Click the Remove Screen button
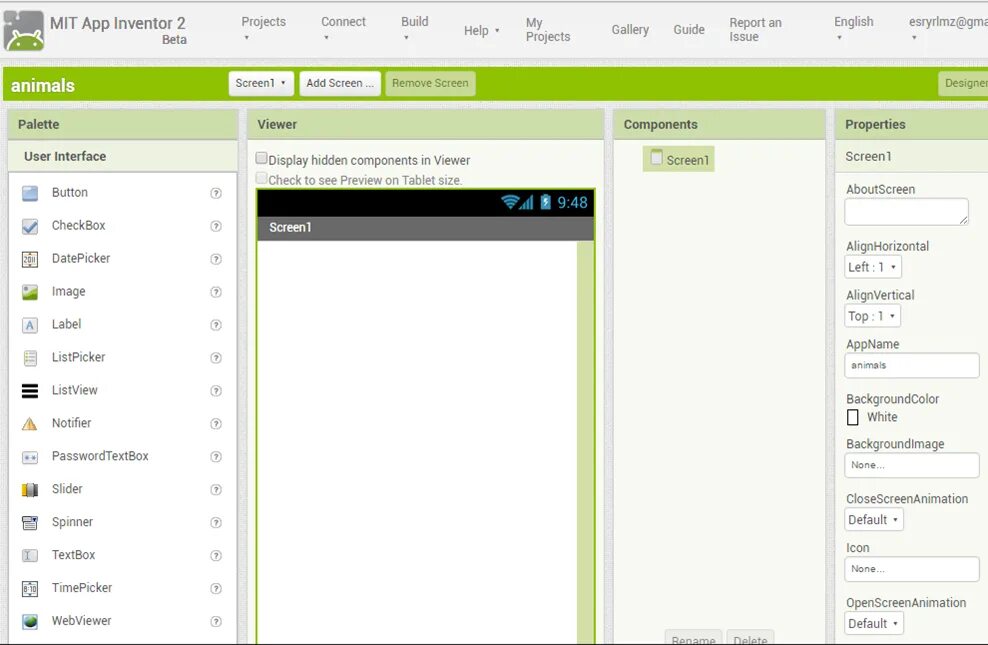988x645 pixels. click(x=430, y=83)
